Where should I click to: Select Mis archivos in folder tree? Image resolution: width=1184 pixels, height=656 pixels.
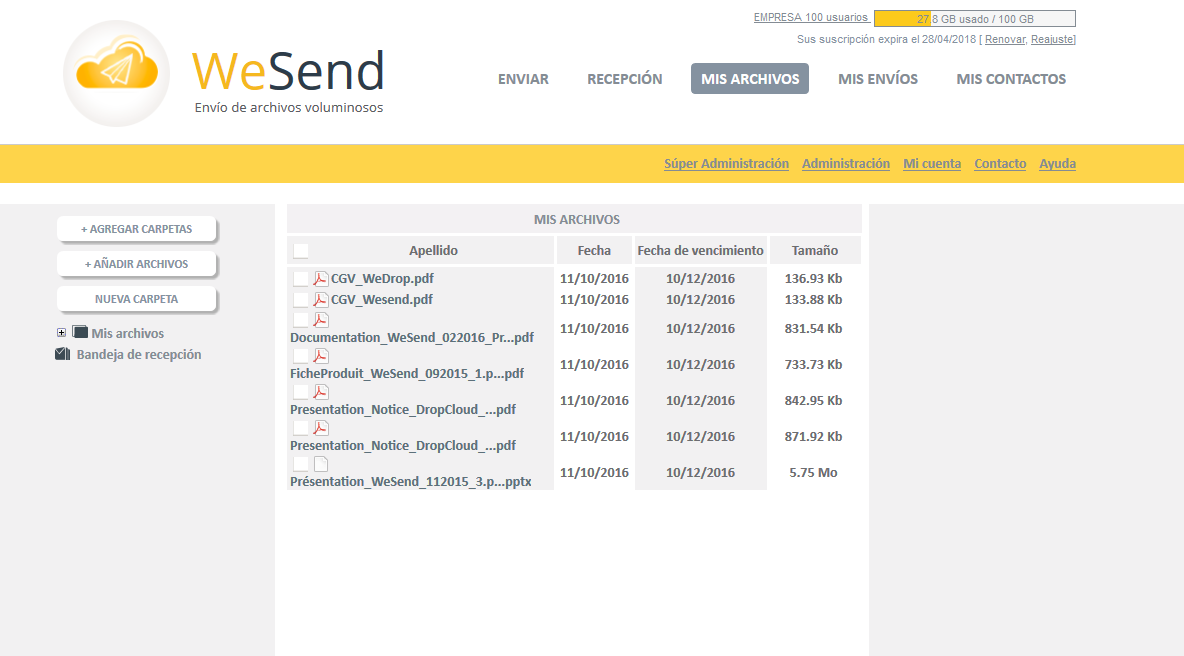(x=128, y=333)
